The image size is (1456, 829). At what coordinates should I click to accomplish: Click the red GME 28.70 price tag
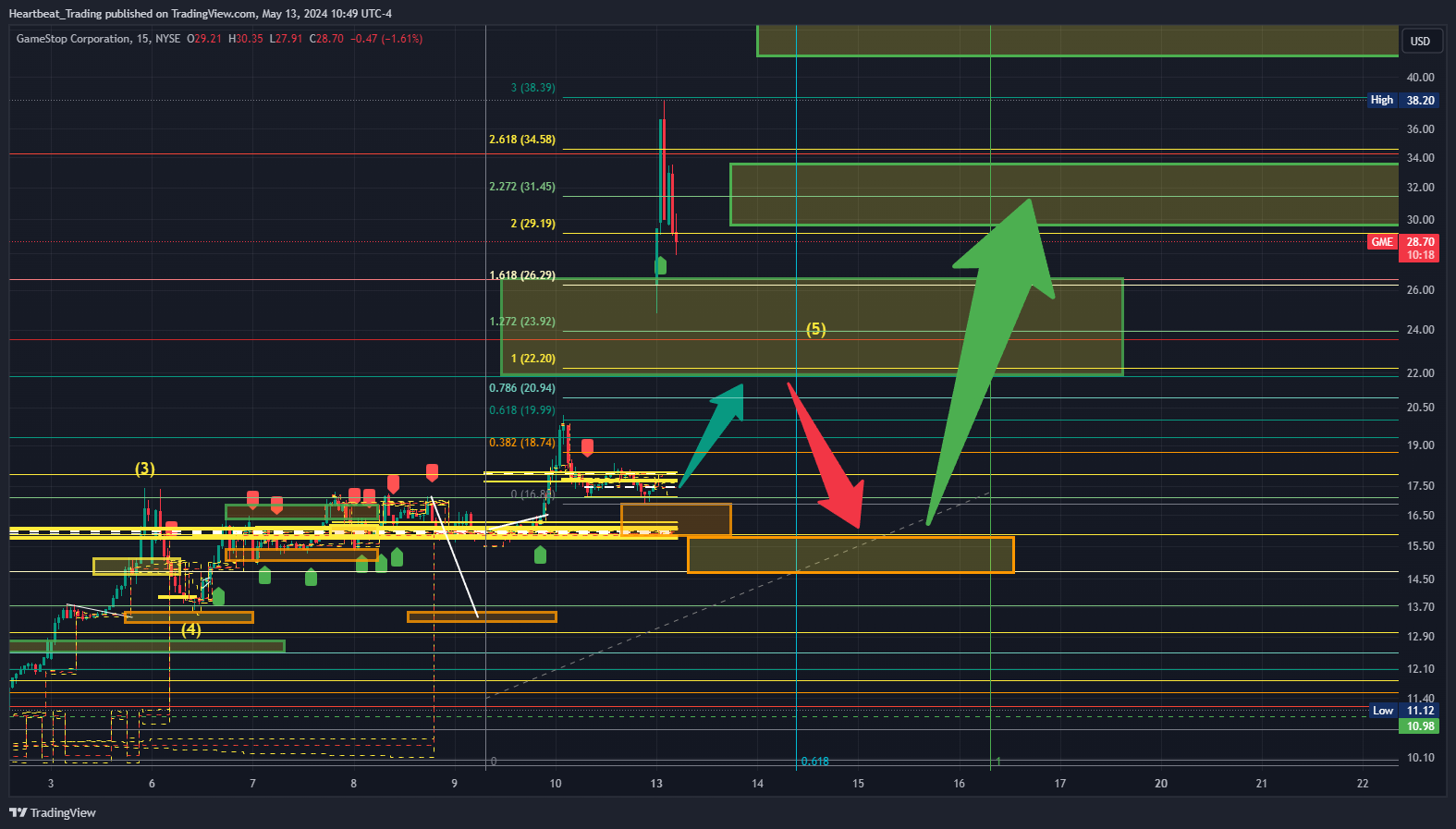(1402, 248)
